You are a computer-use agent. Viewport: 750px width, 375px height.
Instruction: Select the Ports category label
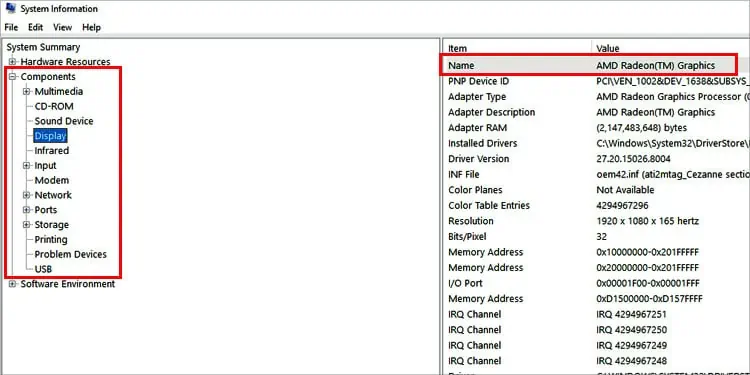click(45, 210)
